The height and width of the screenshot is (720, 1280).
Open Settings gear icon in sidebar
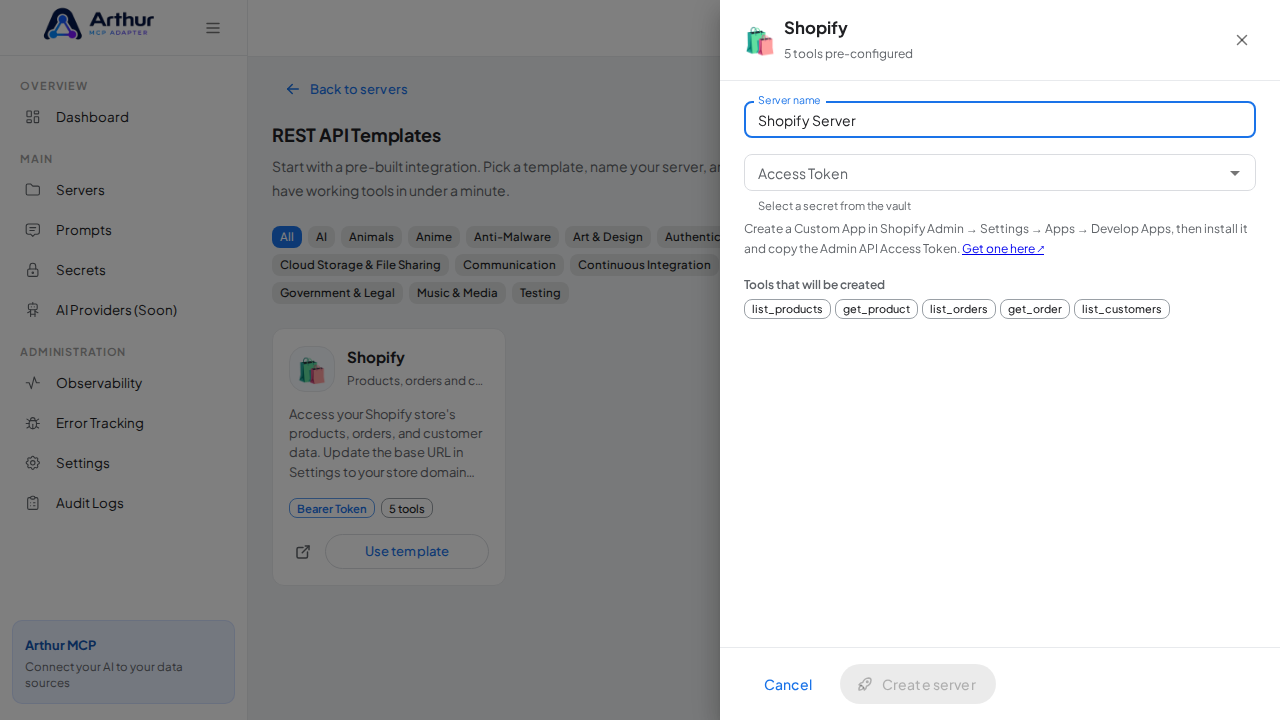(33, 463)
